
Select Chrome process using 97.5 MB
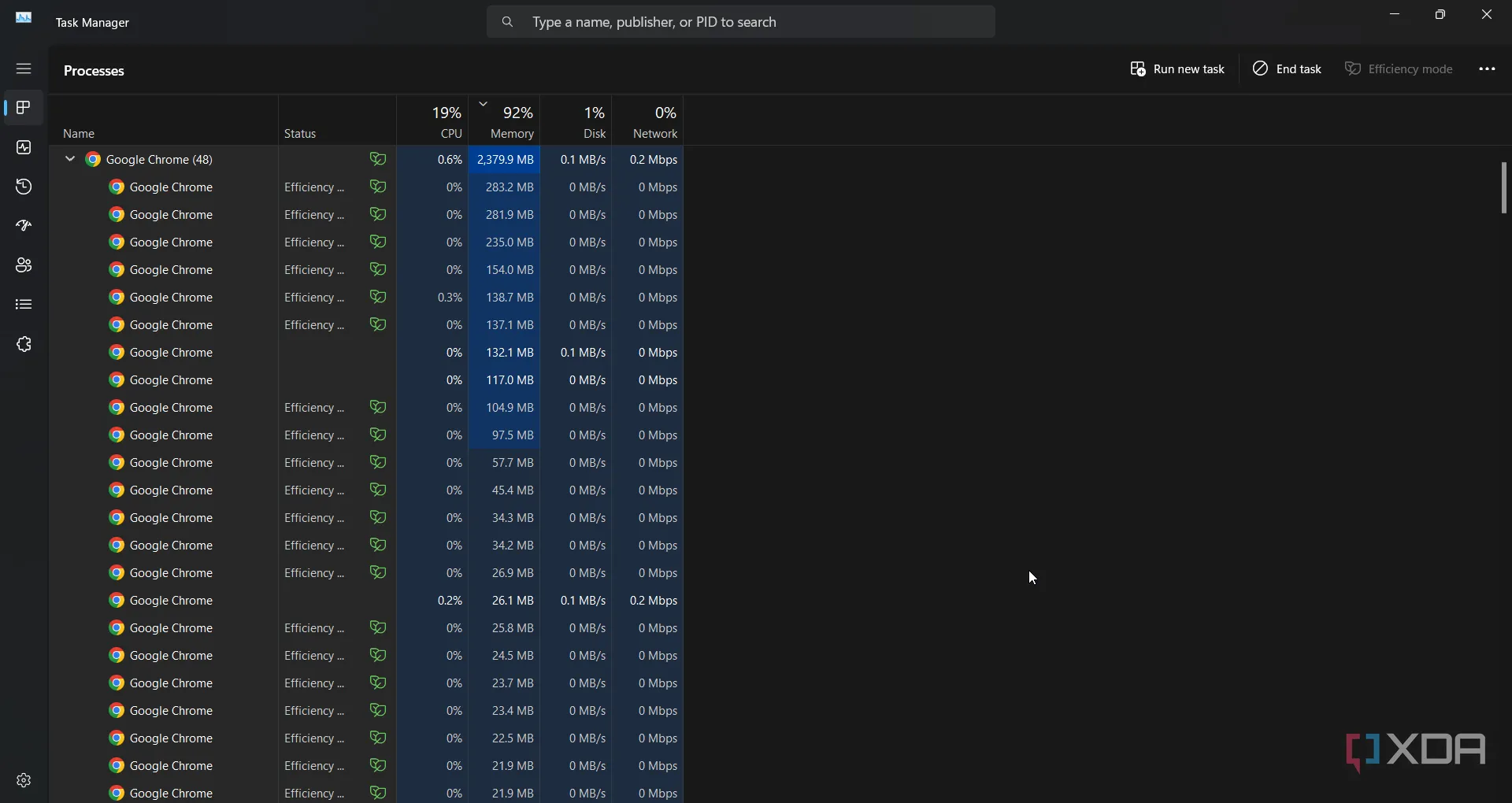pos(367,435)
